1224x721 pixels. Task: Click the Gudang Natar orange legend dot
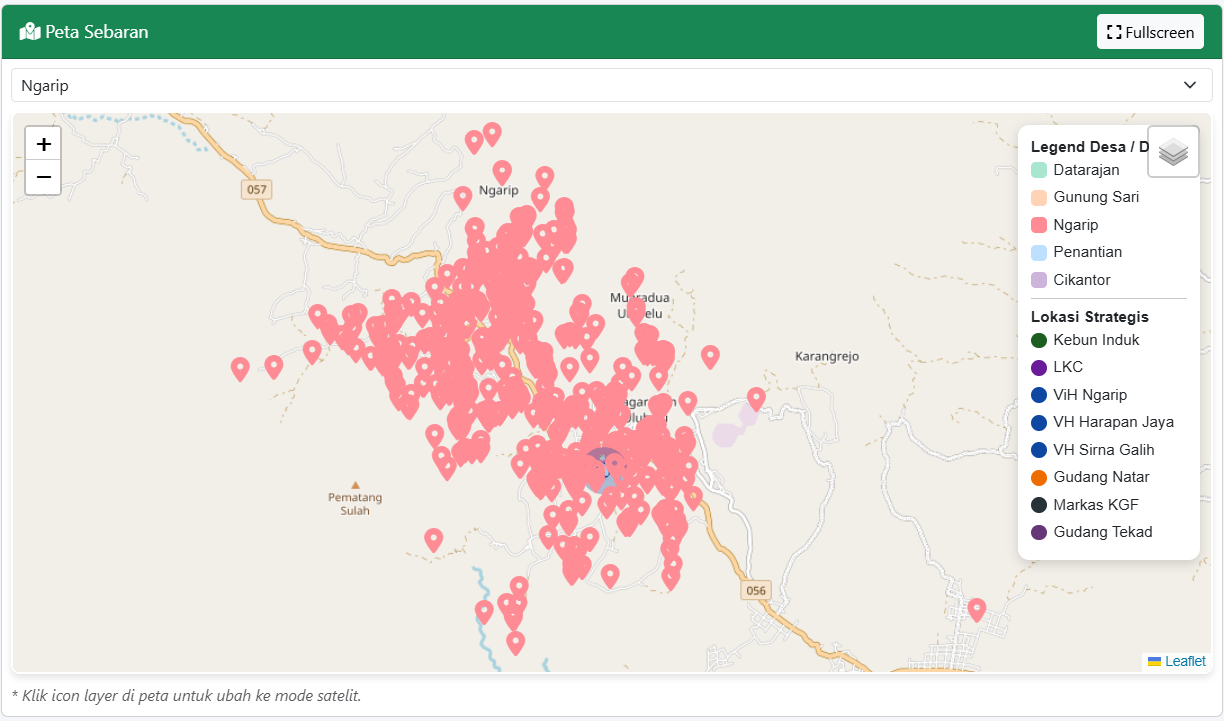tap(1039, 477)
